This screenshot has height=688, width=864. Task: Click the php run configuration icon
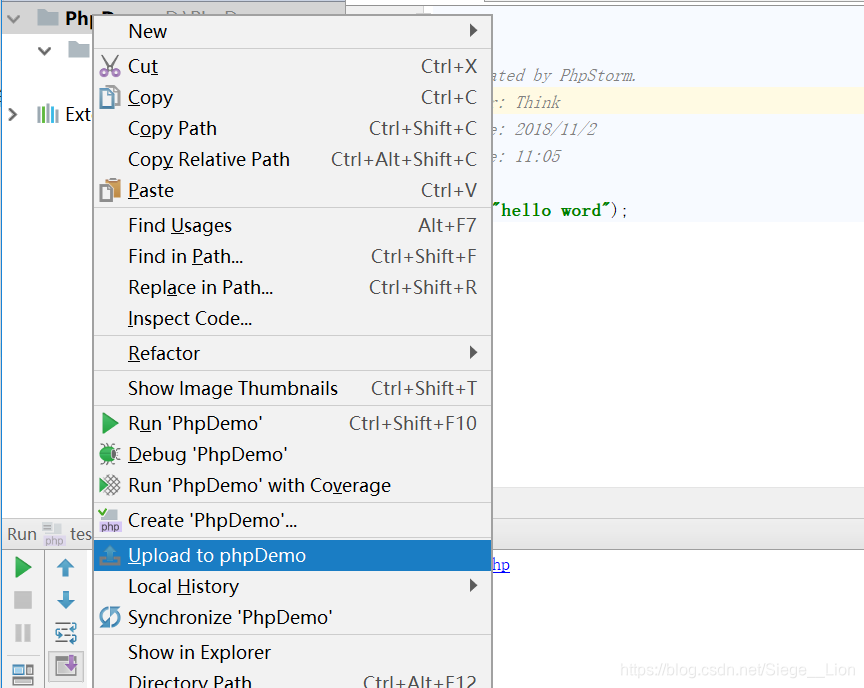coord(53,534)
